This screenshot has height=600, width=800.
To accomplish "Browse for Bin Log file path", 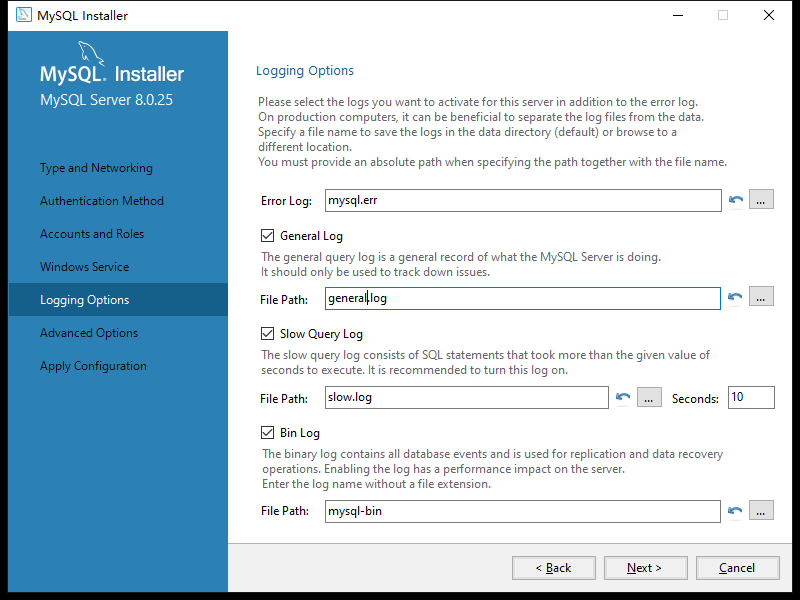I will 761,510.
